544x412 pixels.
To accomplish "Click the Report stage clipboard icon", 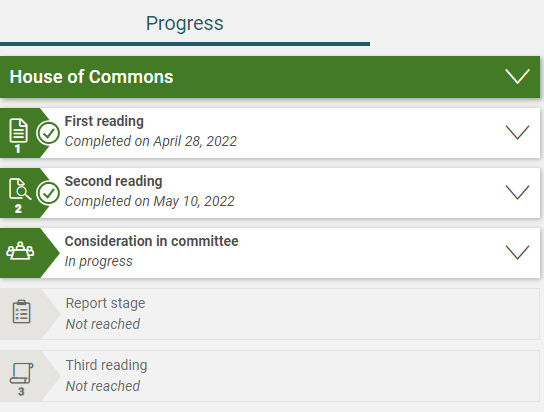I will [22, 312].
